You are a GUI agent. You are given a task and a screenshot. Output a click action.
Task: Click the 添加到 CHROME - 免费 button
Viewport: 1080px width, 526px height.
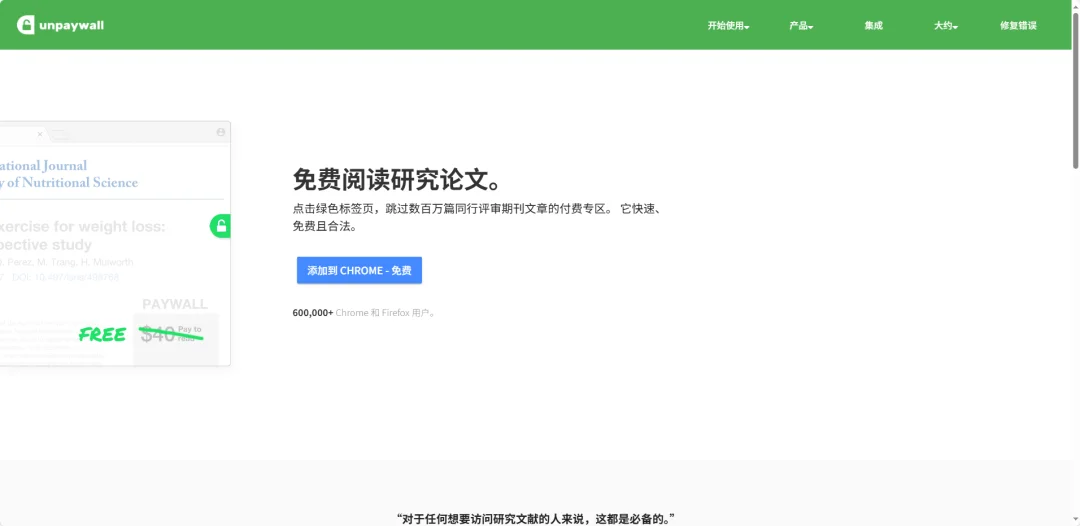(x=360, y=271)
